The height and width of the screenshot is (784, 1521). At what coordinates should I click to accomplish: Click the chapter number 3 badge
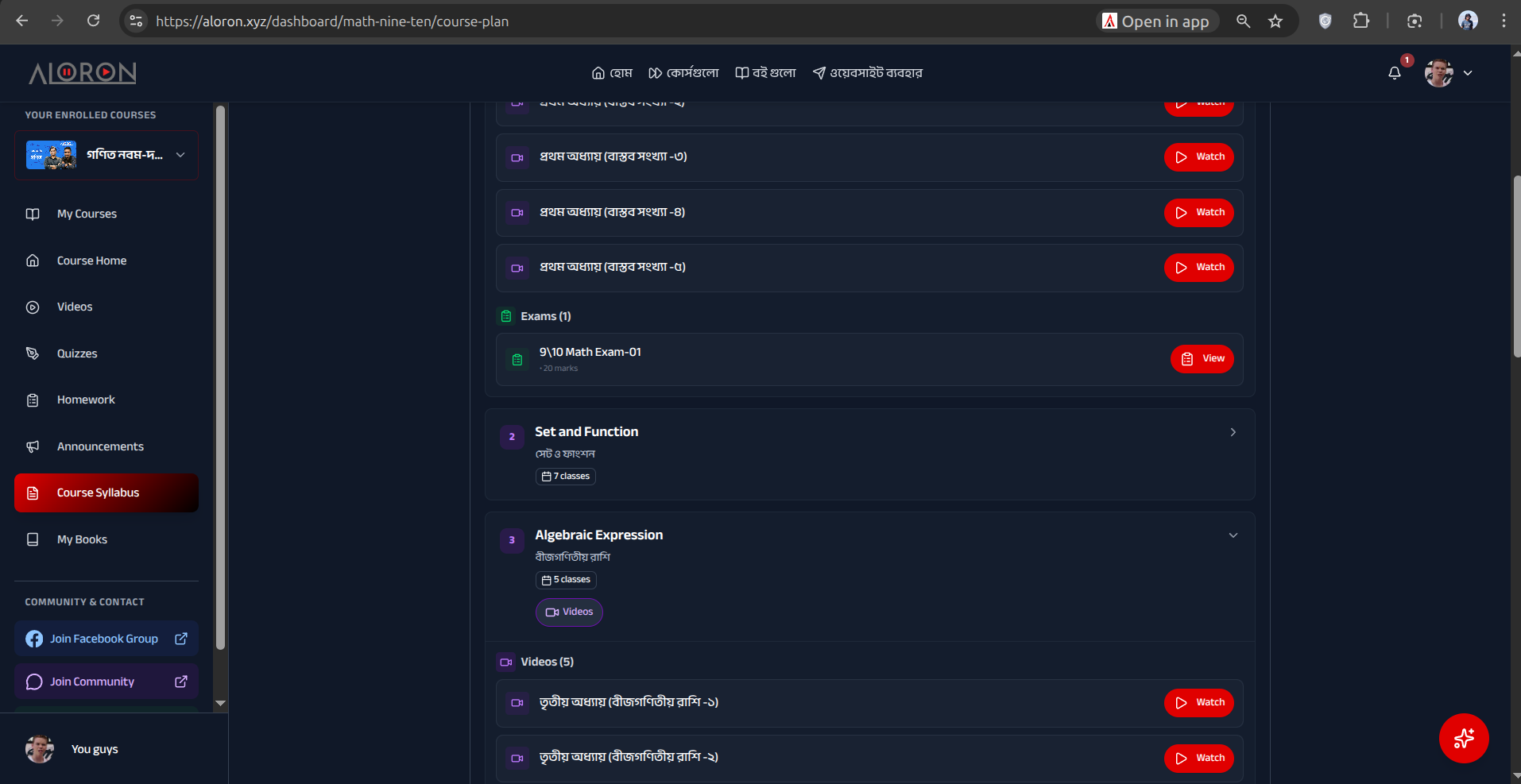tap(512, 540)
